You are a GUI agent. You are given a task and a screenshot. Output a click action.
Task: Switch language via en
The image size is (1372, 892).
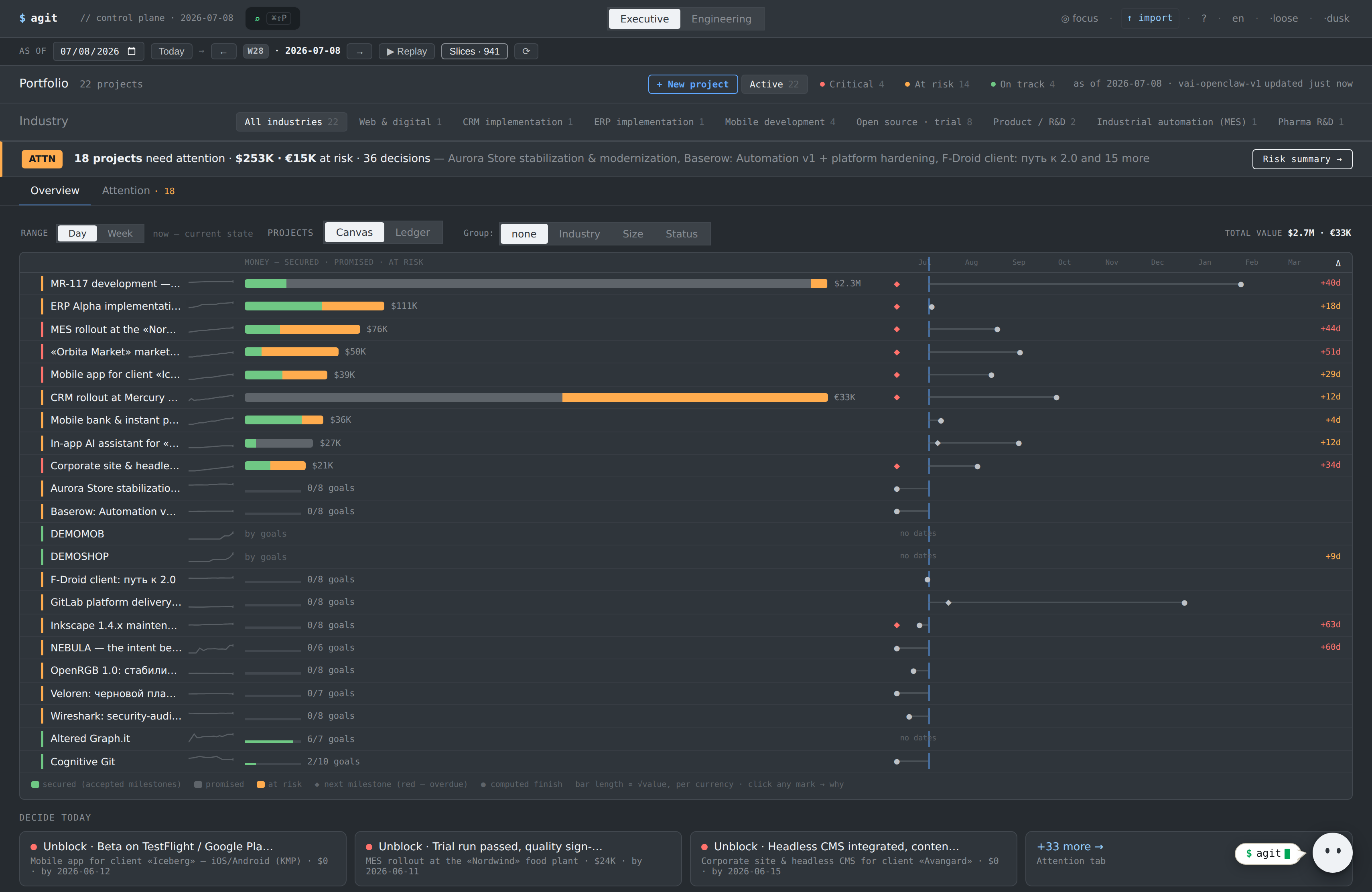click(1238, 18)
